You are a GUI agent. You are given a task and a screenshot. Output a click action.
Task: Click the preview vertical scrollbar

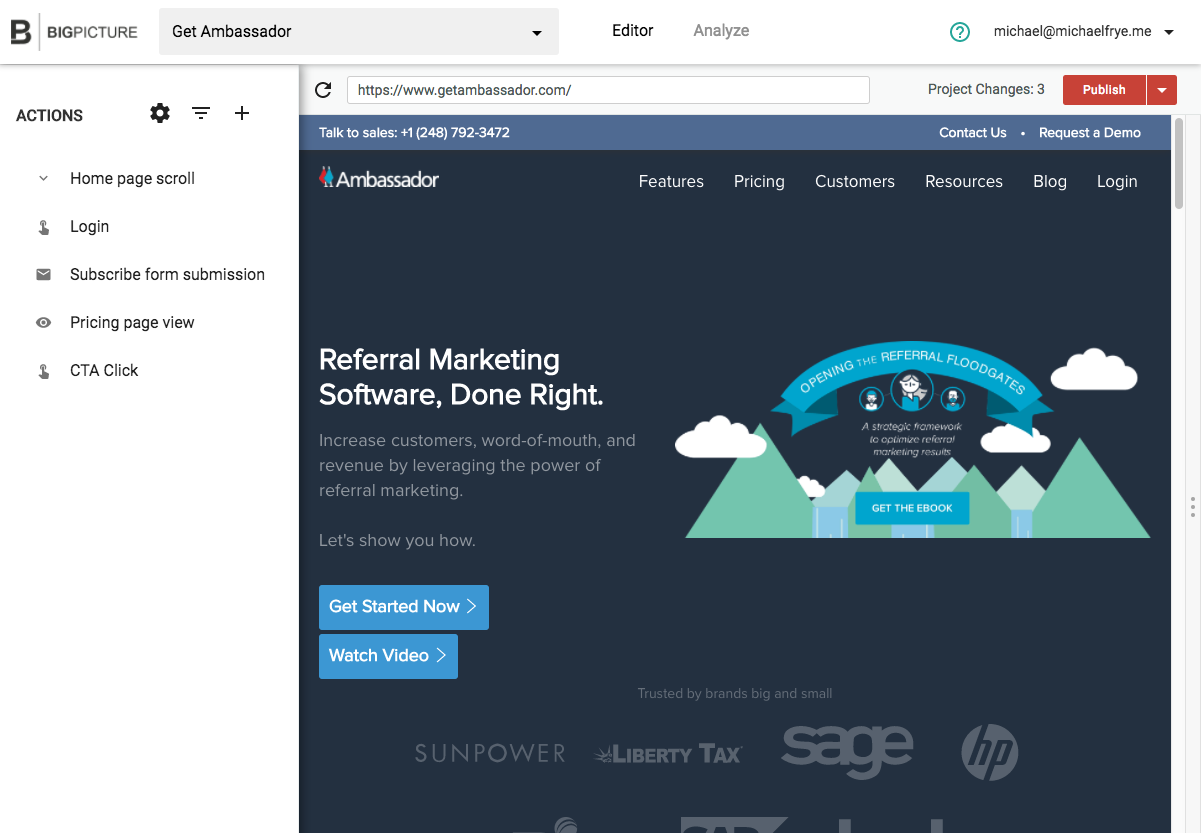coord(1179,166)
